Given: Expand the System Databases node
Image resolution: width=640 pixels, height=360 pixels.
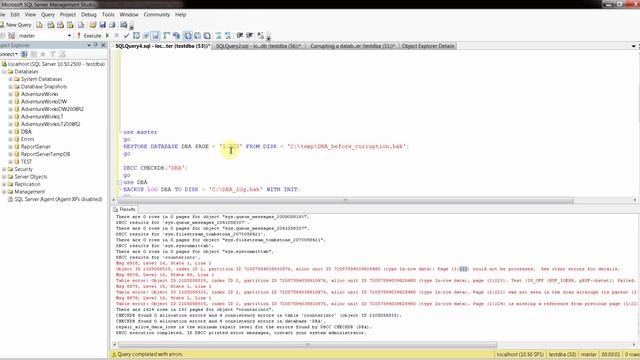Looking at the screenshot, I should pos(11,79).
